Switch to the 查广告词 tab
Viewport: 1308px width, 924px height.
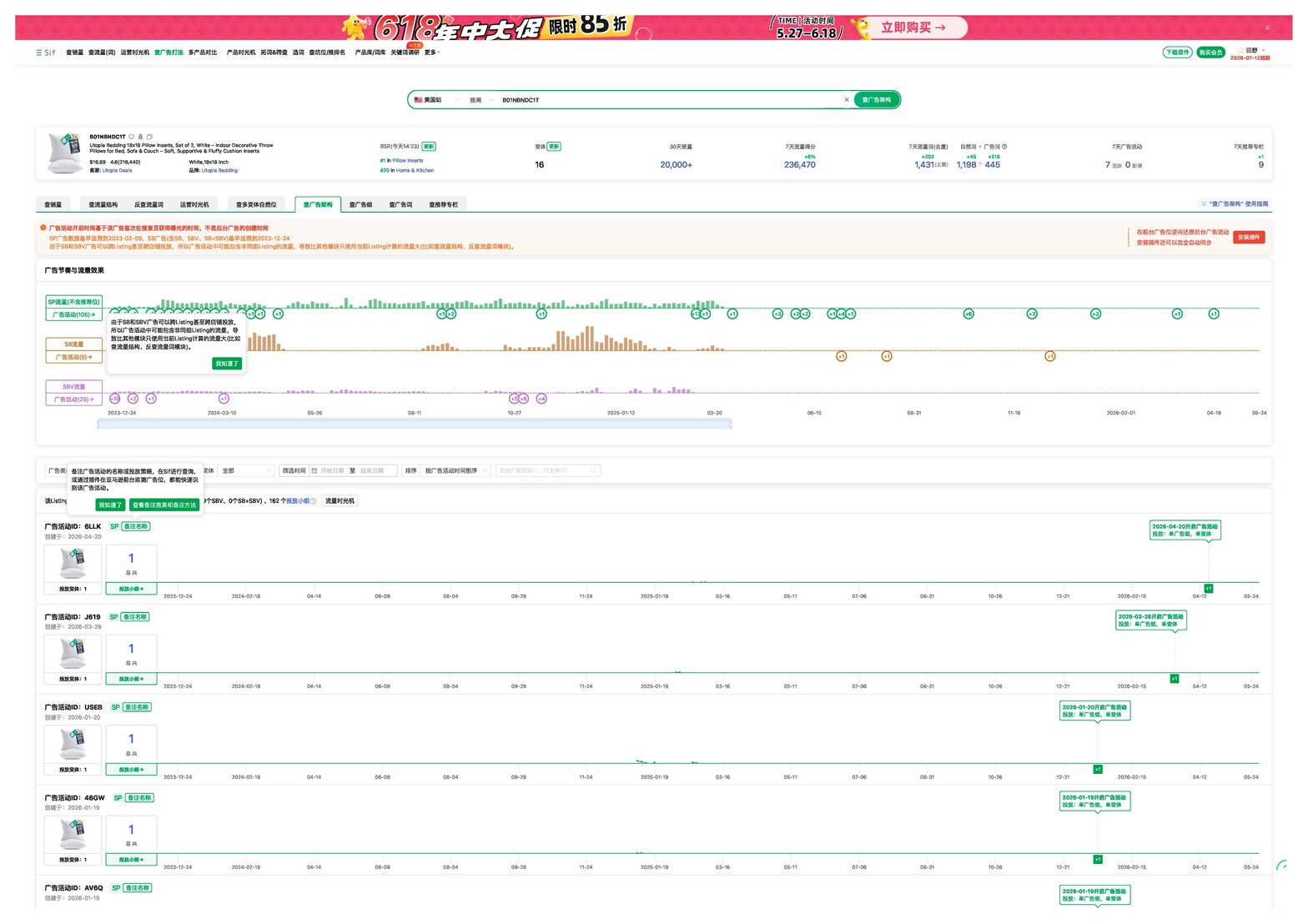point(400,204)
